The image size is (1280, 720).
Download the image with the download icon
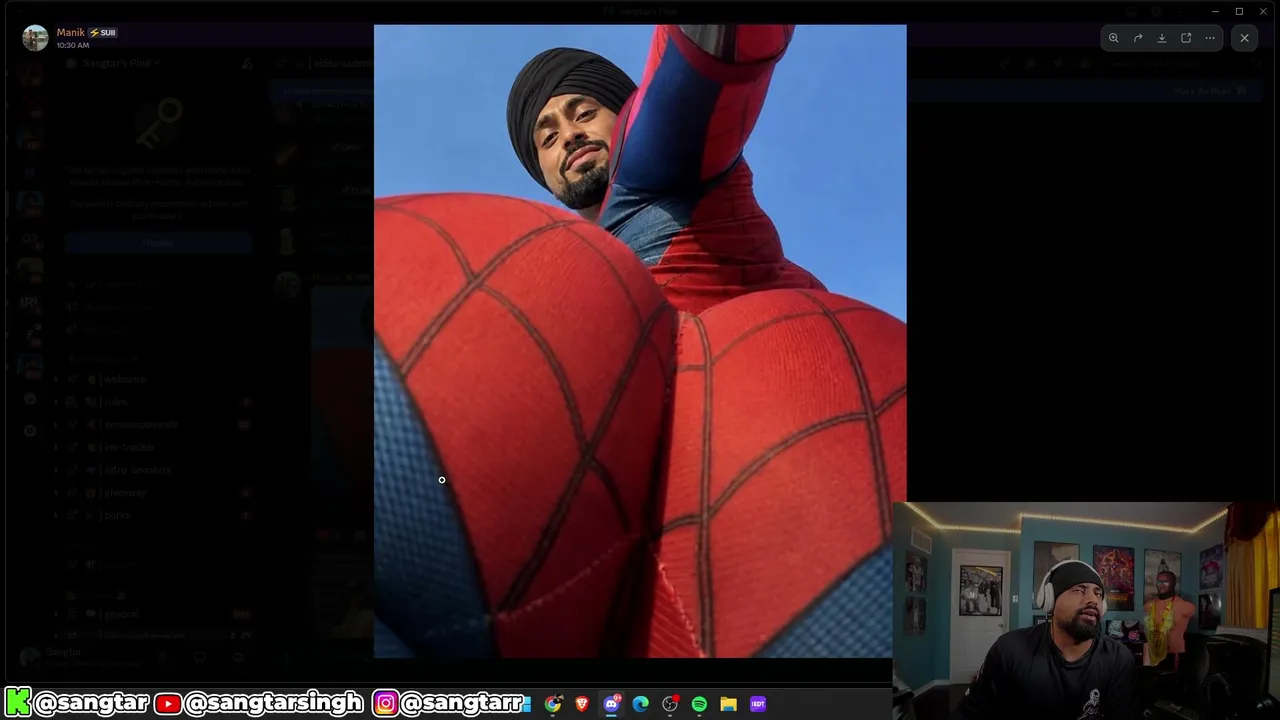click(1162, 38)
